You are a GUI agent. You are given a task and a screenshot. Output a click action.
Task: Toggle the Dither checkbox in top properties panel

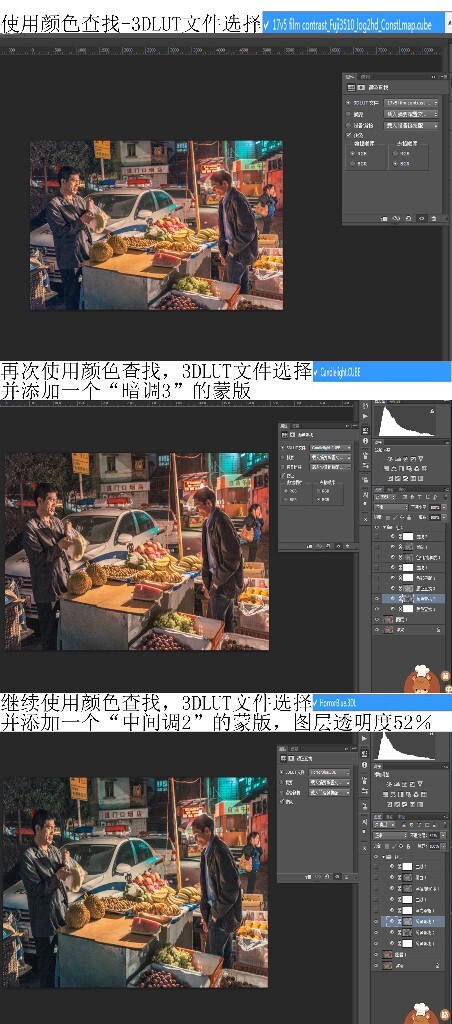click(x=347, y=135)
